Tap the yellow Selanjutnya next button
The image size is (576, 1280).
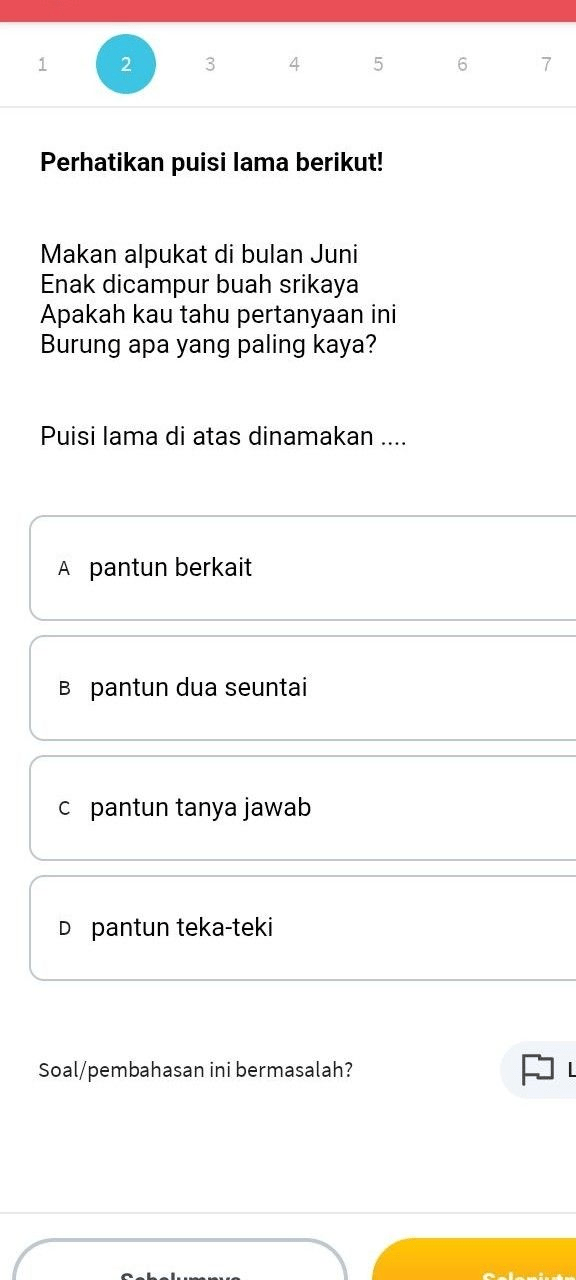474,1260
